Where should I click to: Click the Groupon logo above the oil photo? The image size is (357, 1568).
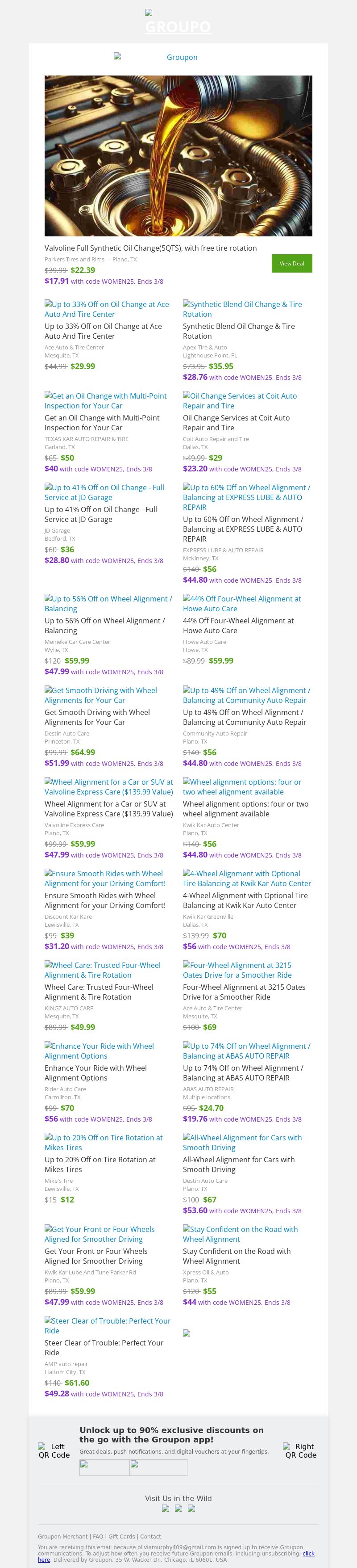point(178,57)
